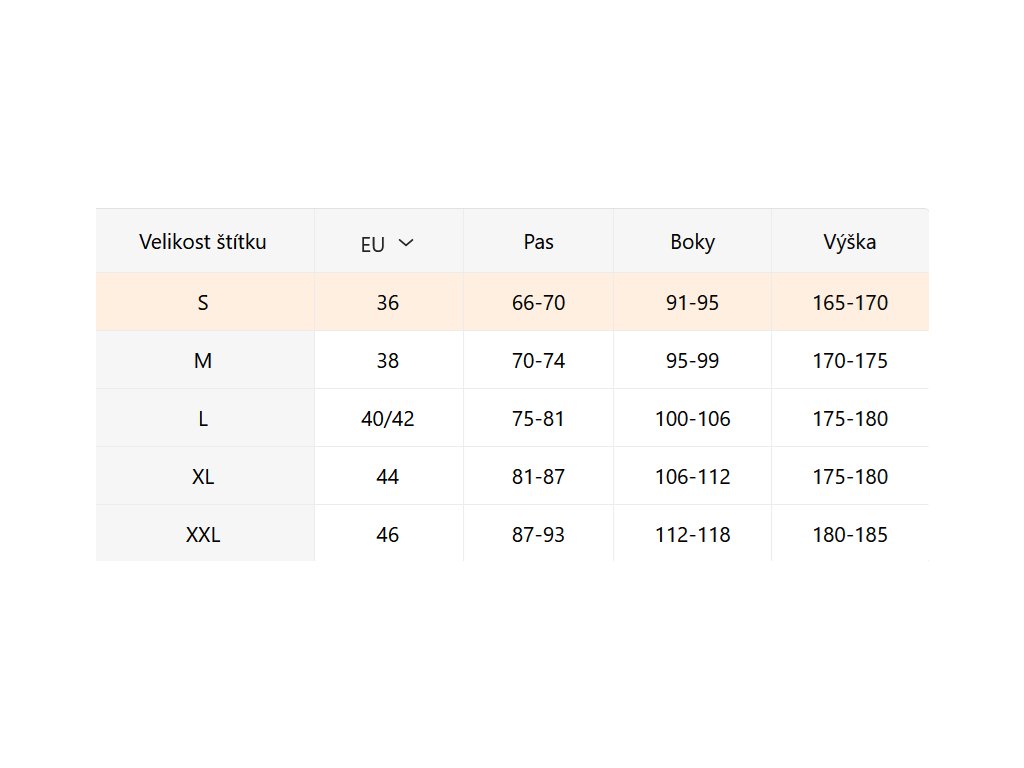Click the Výška column header
Screen dimensions: 1024x768
pos(850,242)
